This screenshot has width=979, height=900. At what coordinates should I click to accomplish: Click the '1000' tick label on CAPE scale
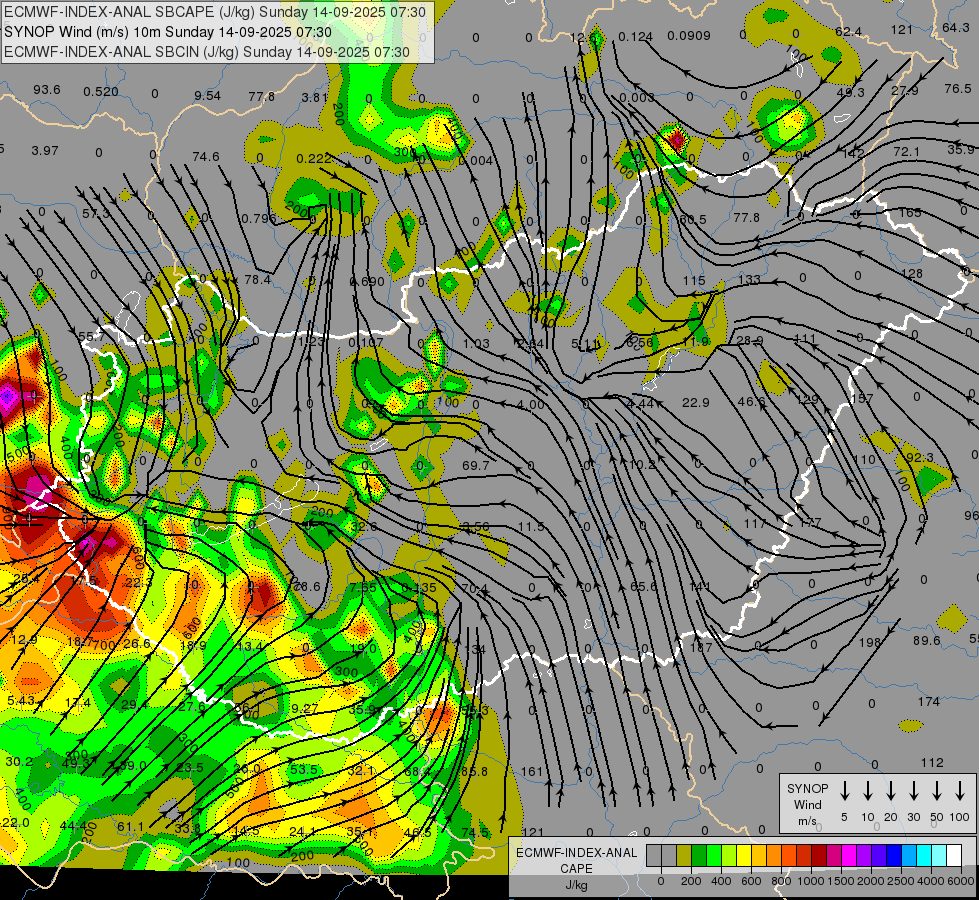click(810, 881)
